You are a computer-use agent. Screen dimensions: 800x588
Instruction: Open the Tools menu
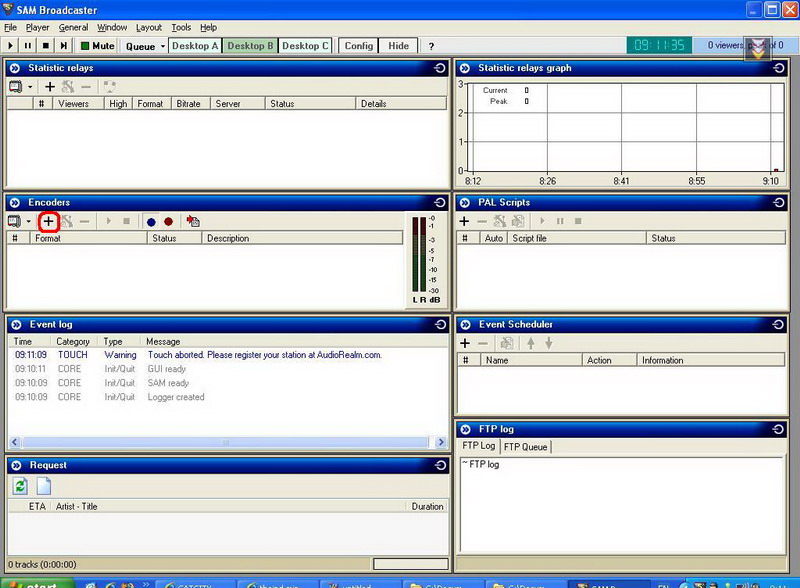pos(181,28)
